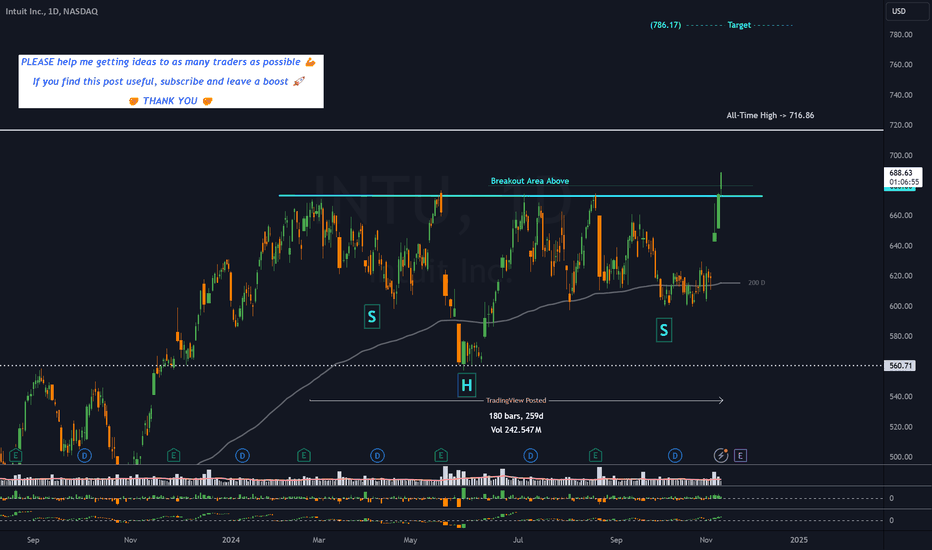Click the 780.00 price axis label
This screenshot has width=932, height=550.
[900, 34]
